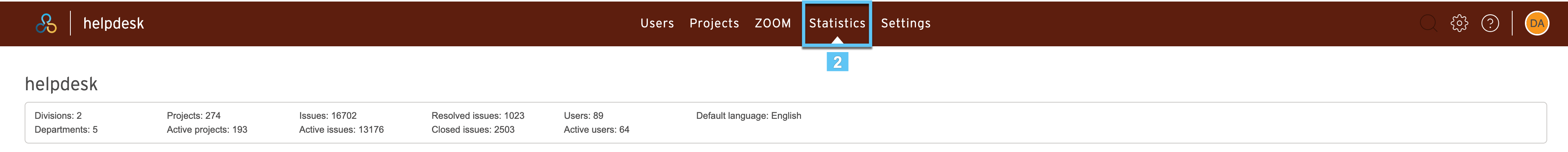
Task: Click the Users: 89 statistic
Action: pos(583,115)
